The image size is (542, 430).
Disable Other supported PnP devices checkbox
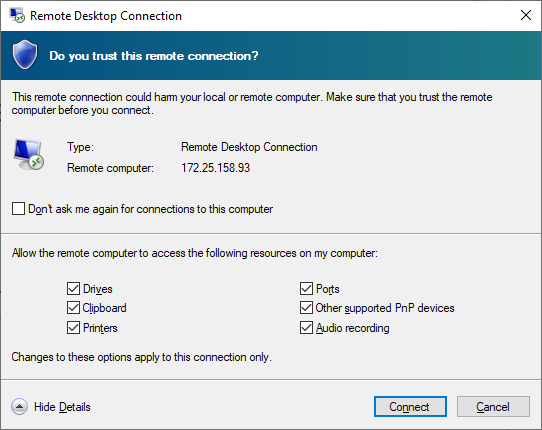click(306, 308)
